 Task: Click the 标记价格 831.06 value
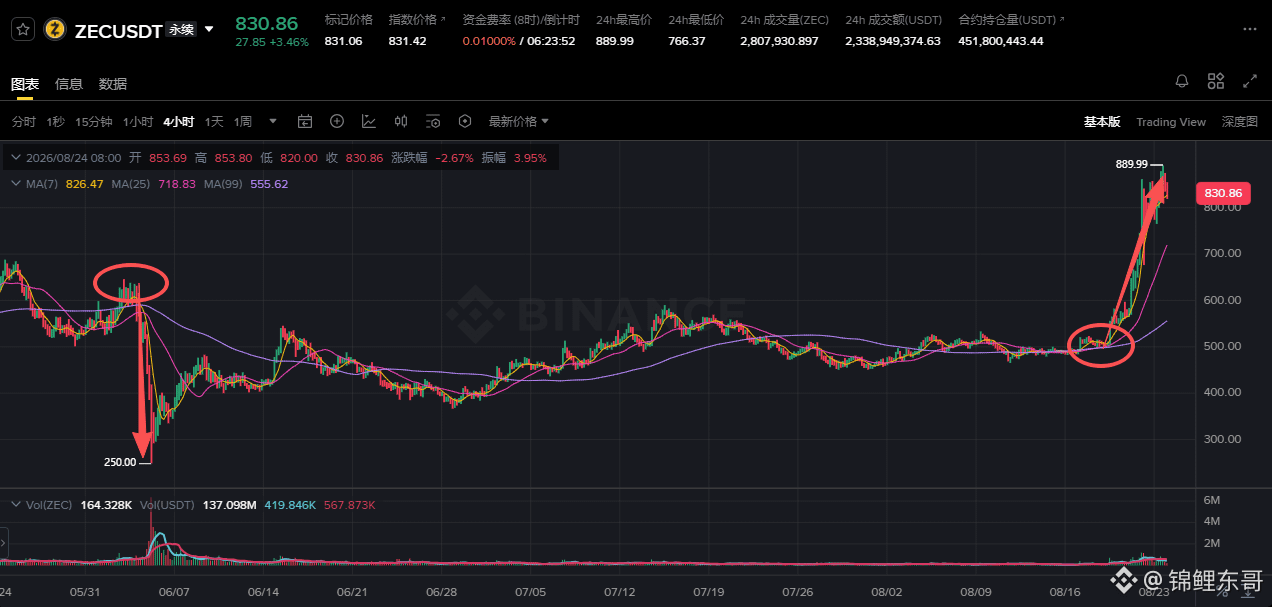[343, 41]
